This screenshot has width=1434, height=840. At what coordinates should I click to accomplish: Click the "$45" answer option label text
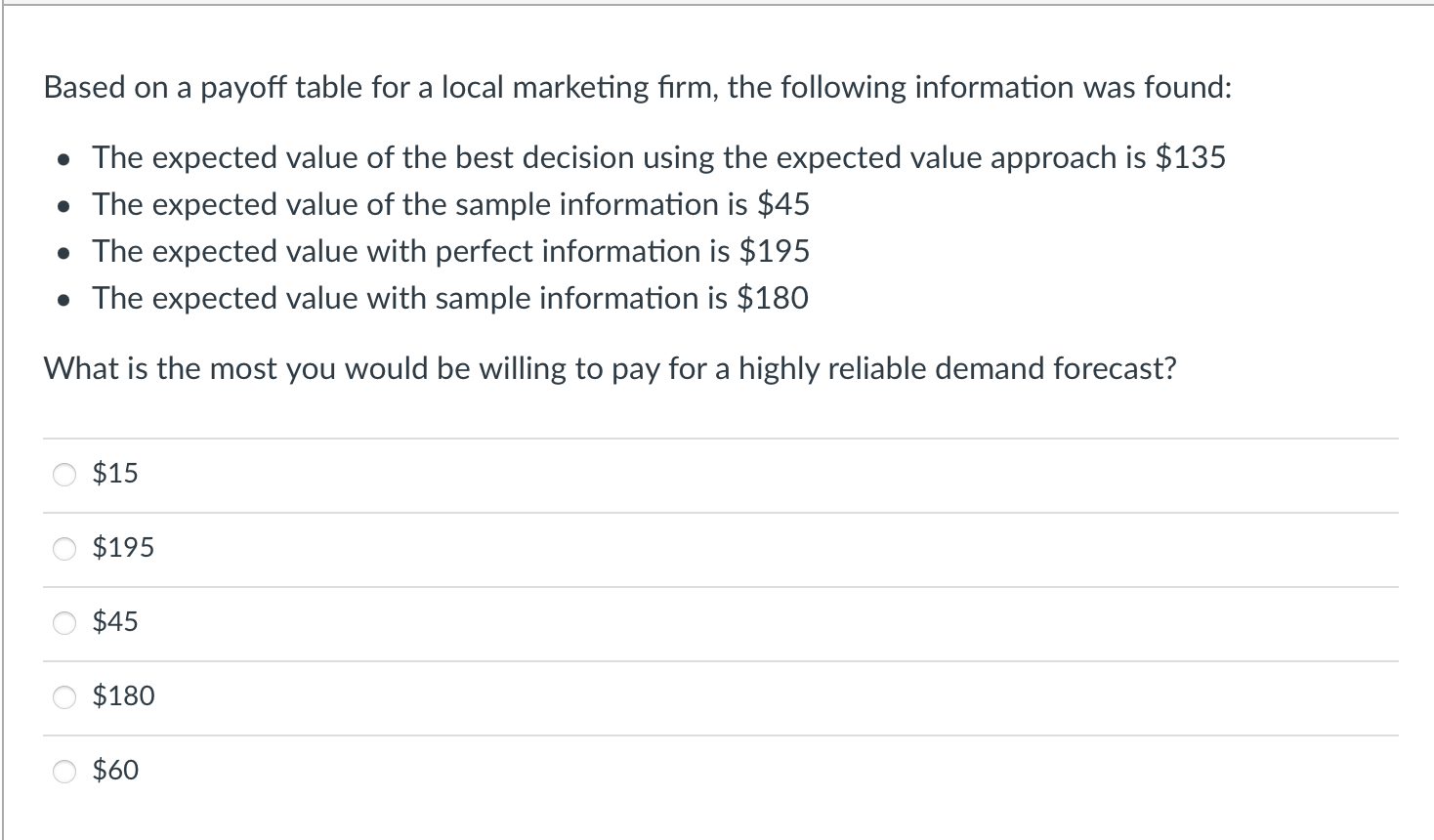point(115,622)
